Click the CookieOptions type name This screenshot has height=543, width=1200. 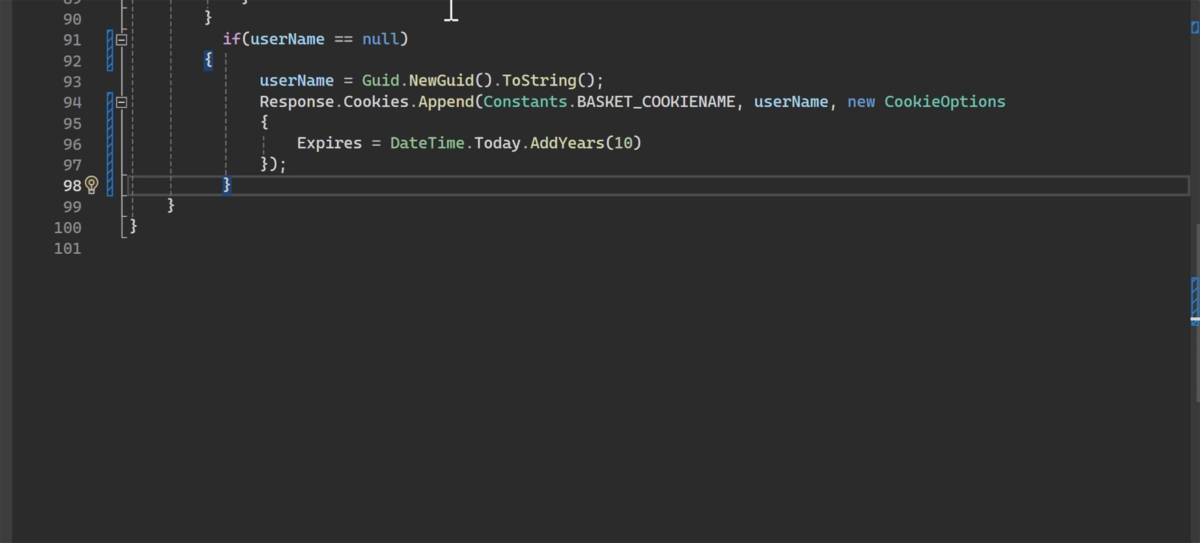[x=944, y=102]
